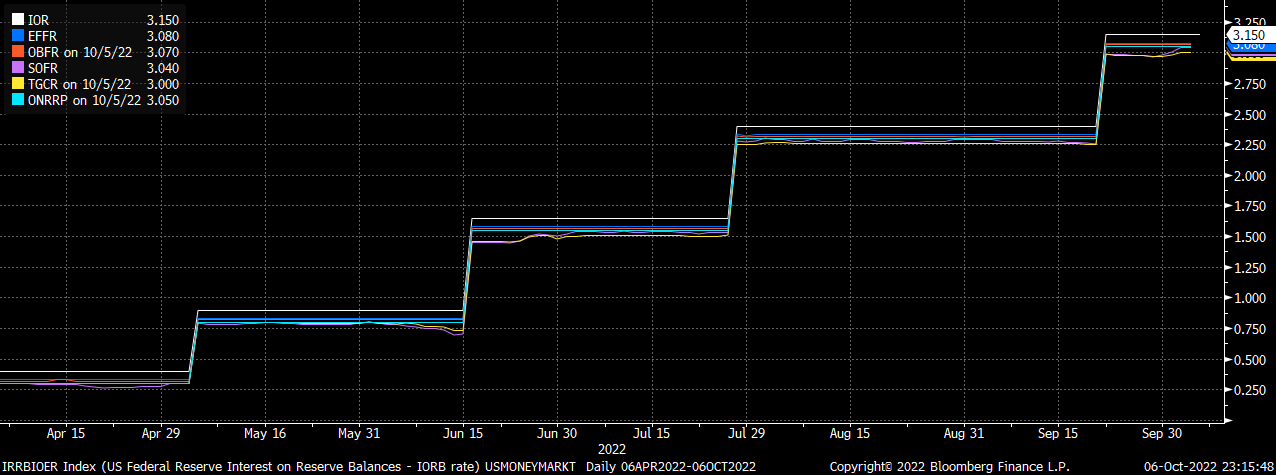This screenshot has width=1276, height=475.
Task: Click the Bloomberg Finance L.P. copyright text
Action: pyautogui.click(x=950, y=466)
